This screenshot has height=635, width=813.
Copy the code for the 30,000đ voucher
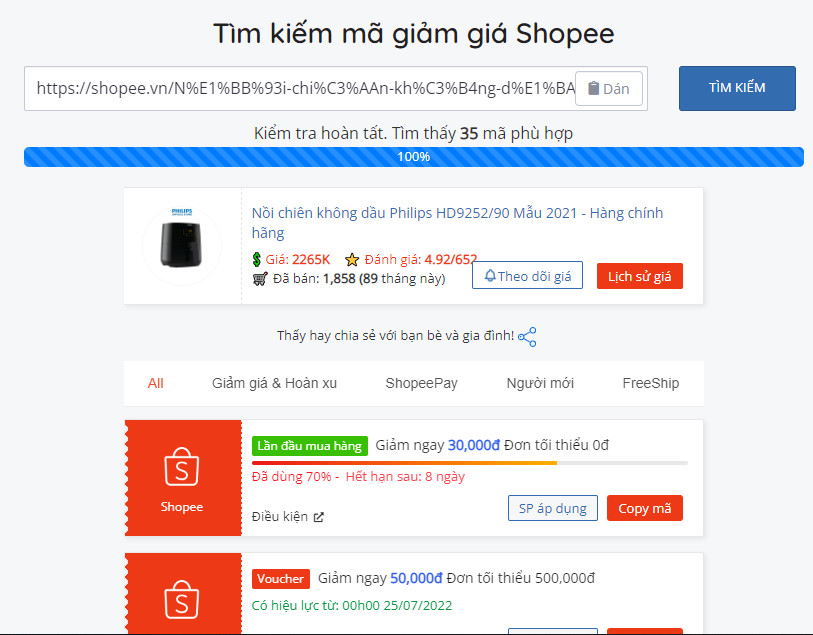645,509
